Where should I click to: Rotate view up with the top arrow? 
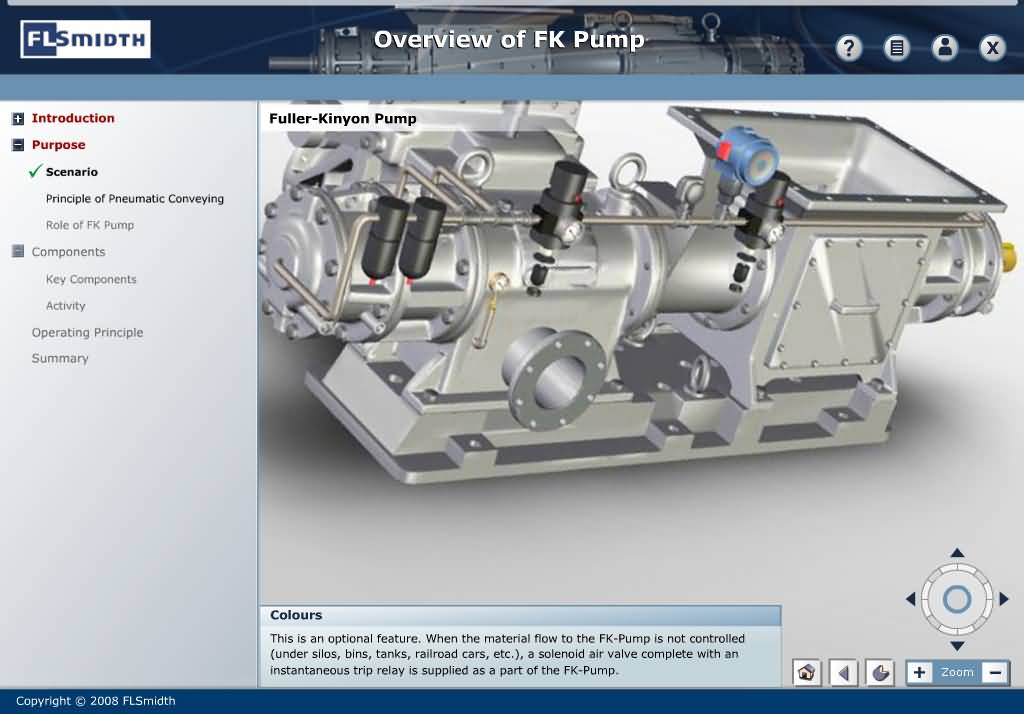point(957,553)
